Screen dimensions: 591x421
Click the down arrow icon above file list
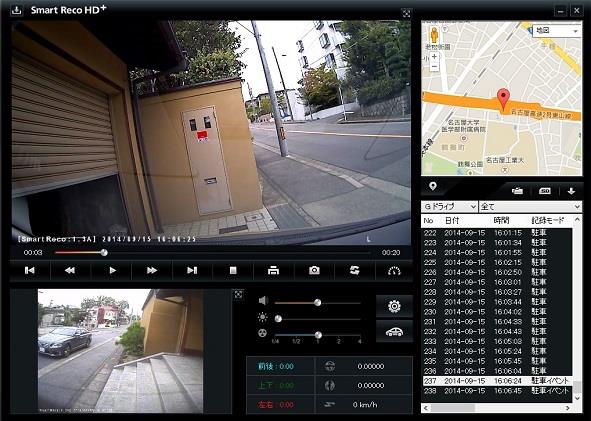click(571, 191)
